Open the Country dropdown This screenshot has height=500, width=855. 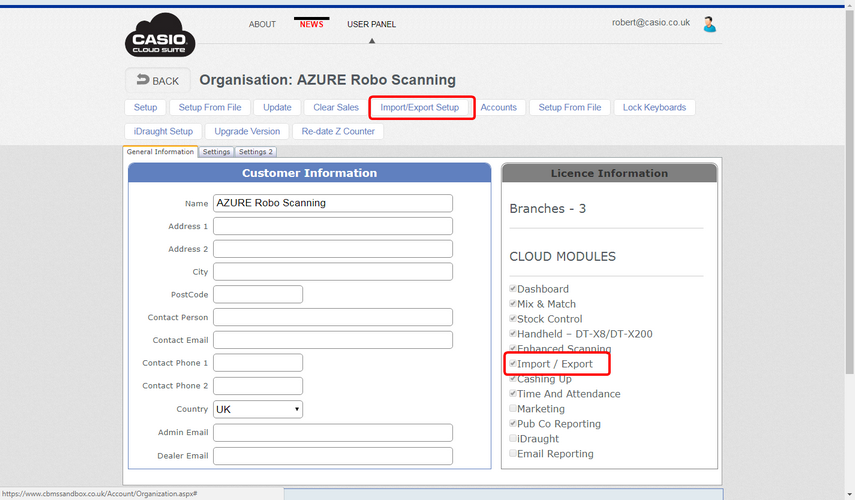pyautogui.click(x=258, y=409)
